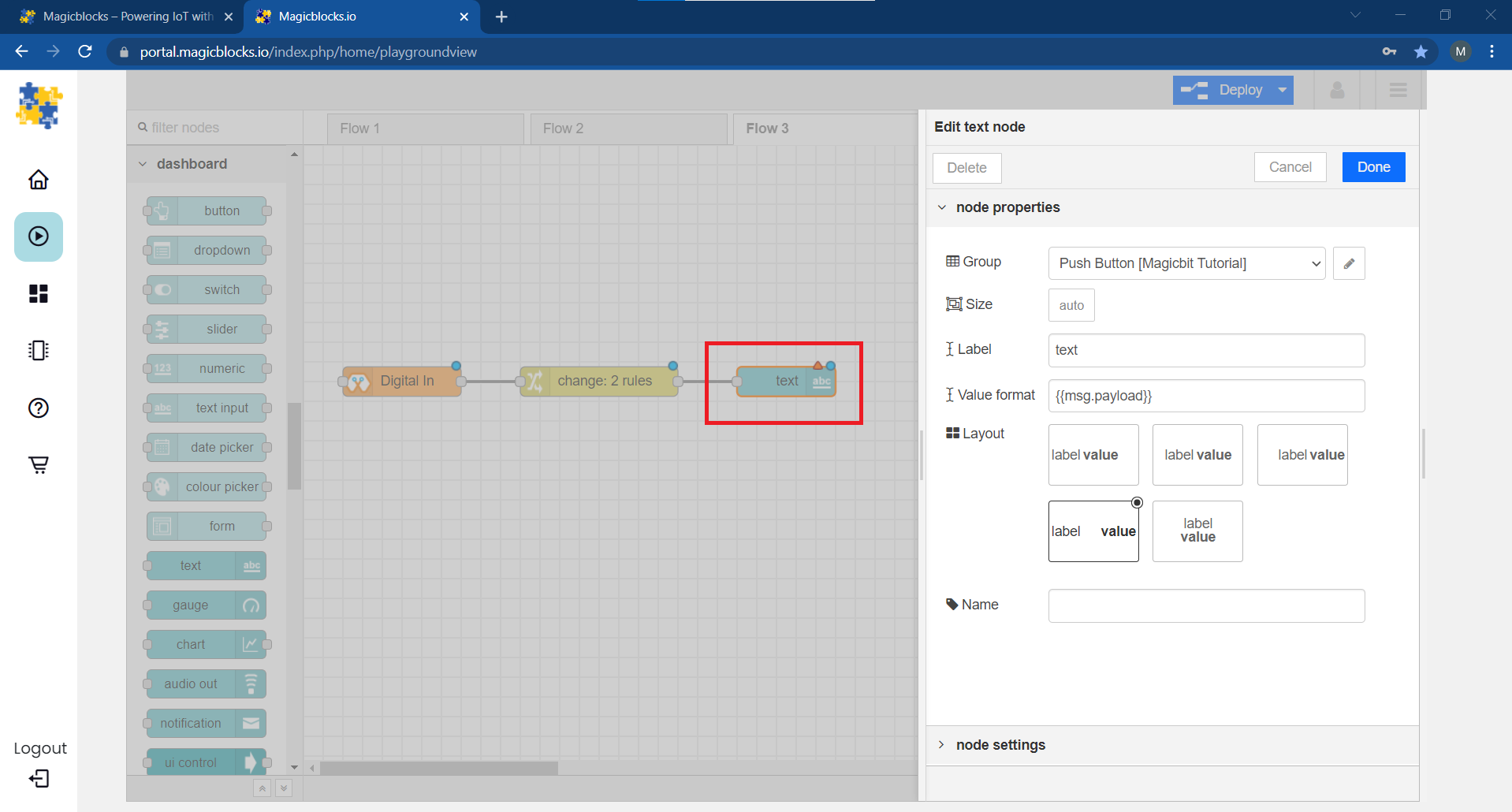This screenshot has width=1512, height=812.
Task: Click the Devices icon in the sidebar
Action: pyautogui.click(x=38, y=350)
